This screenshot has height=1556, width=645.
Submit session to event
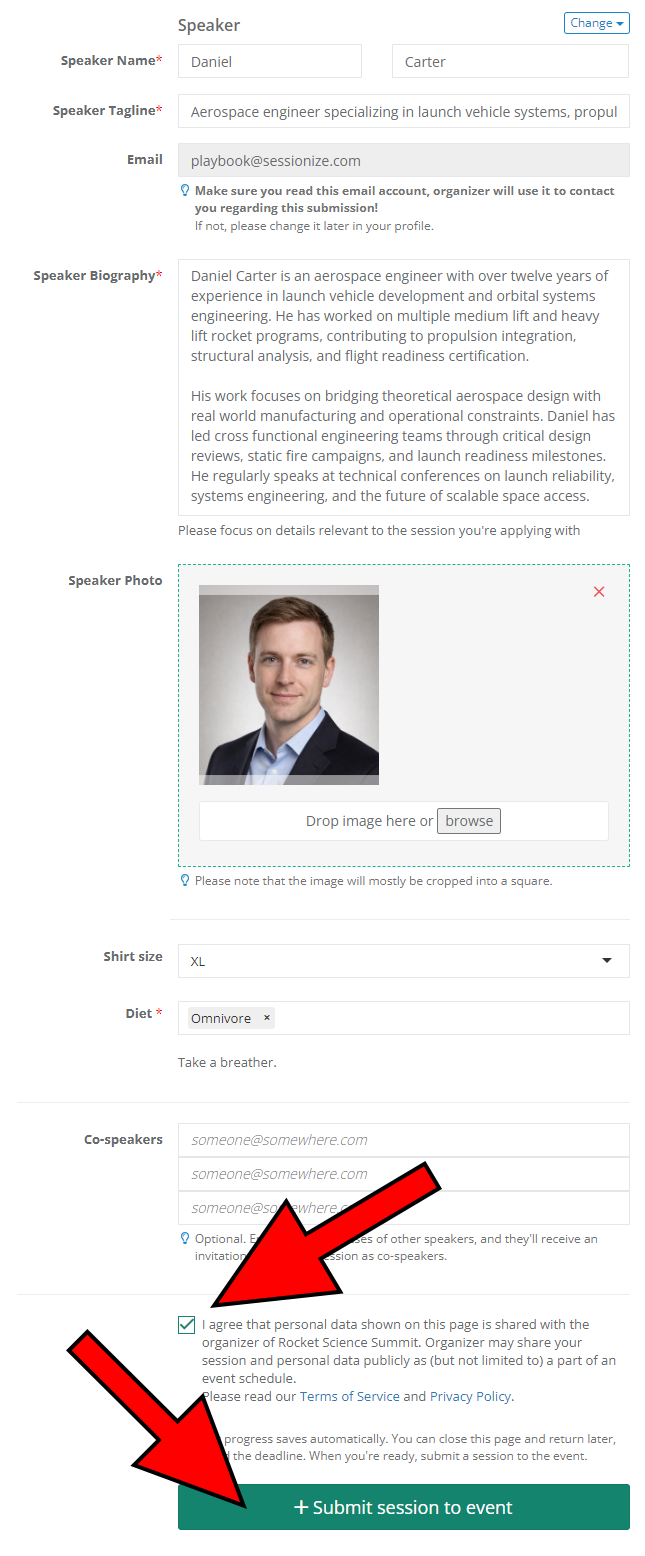(404, 1507)
